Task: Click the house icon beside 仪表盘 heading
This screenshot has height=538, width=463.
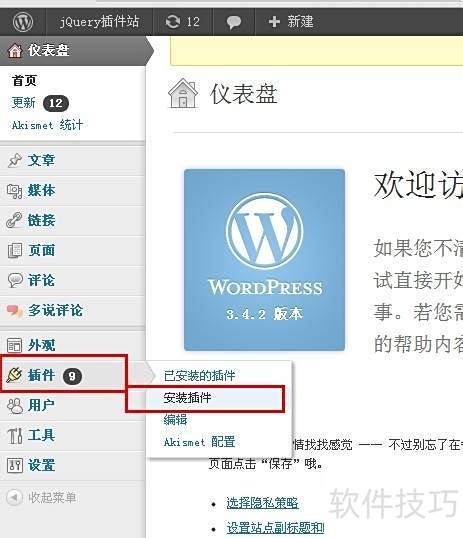Action: coord(183,94)
